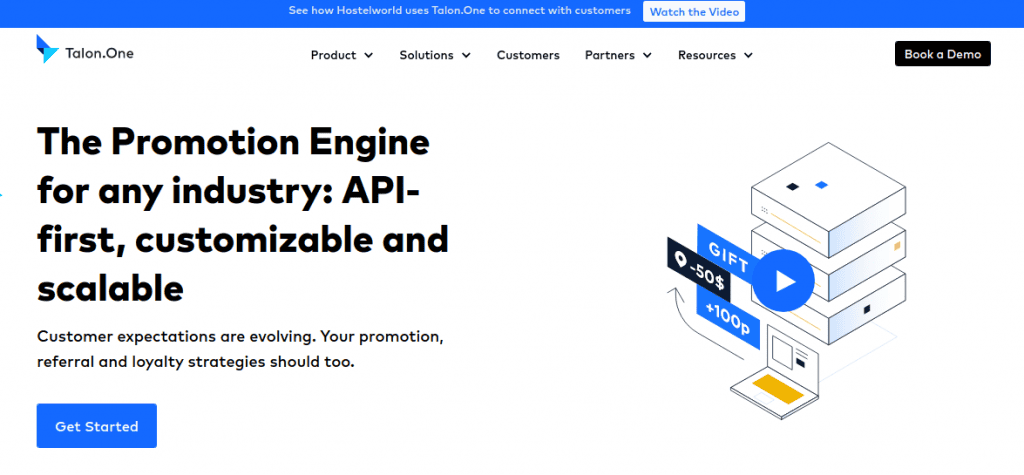This screenshot has height=475, width=1024.
Task: Click the Talon.One brand name text
Action: pyautogui.click(x=101, y=53)
